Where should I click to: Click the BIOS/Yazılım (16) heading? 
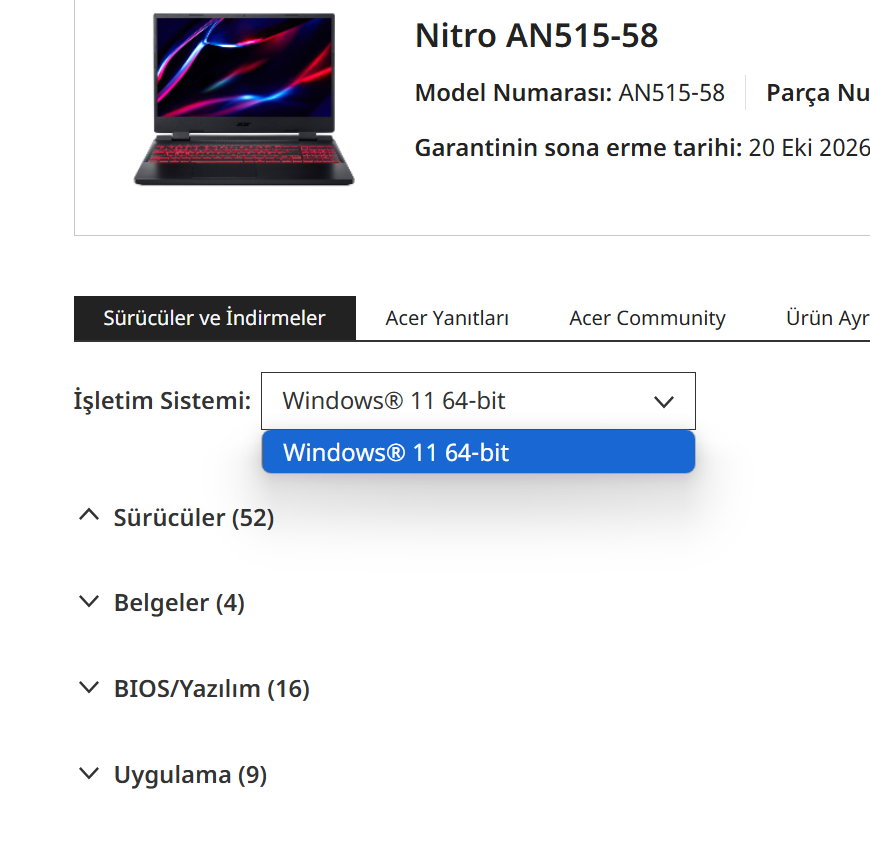(x=212, y=689)
